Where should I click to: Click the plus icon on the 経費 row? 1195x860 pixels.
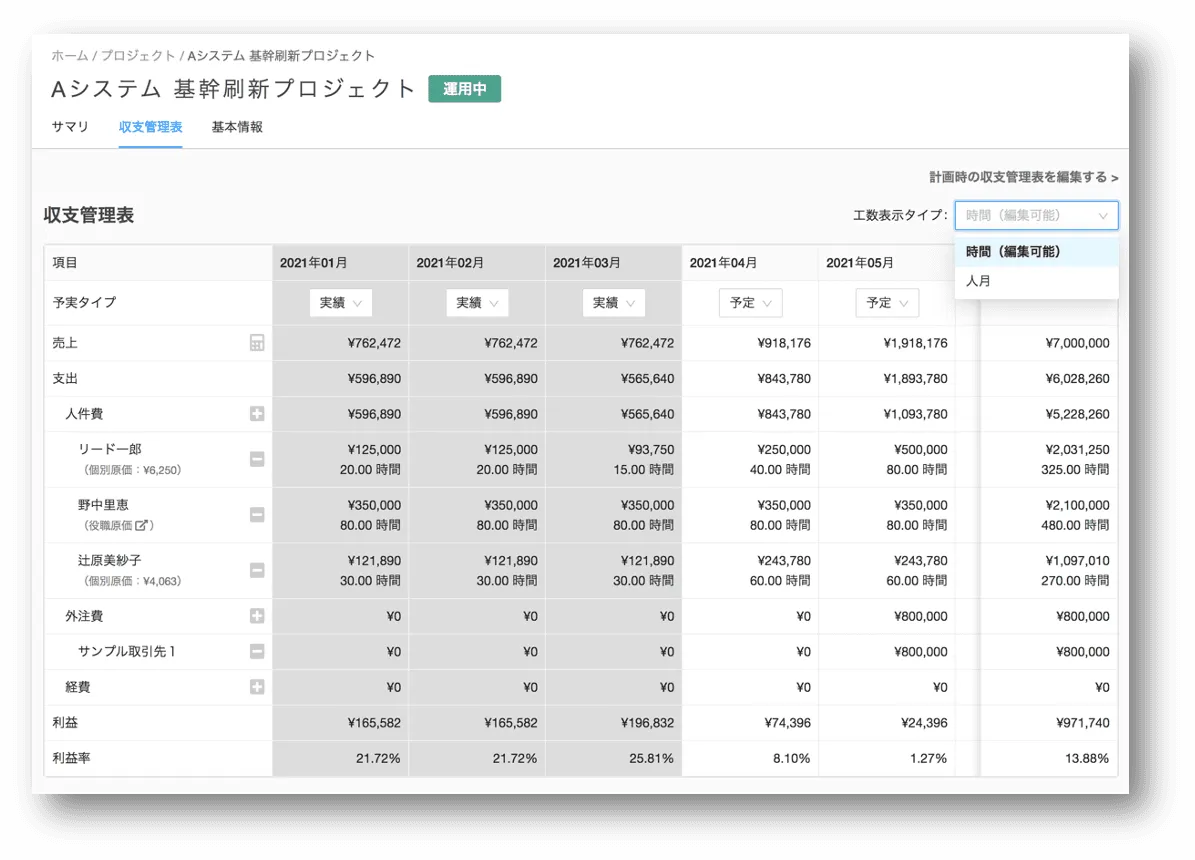coord(259,687)
